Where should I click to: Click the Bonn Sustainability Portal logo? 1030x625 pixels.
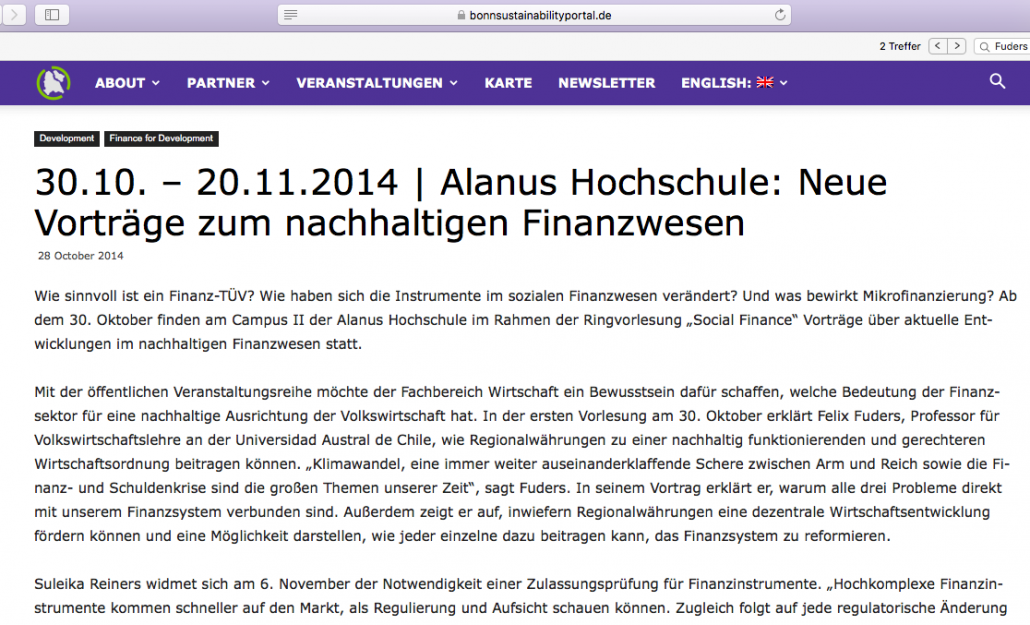53,83
